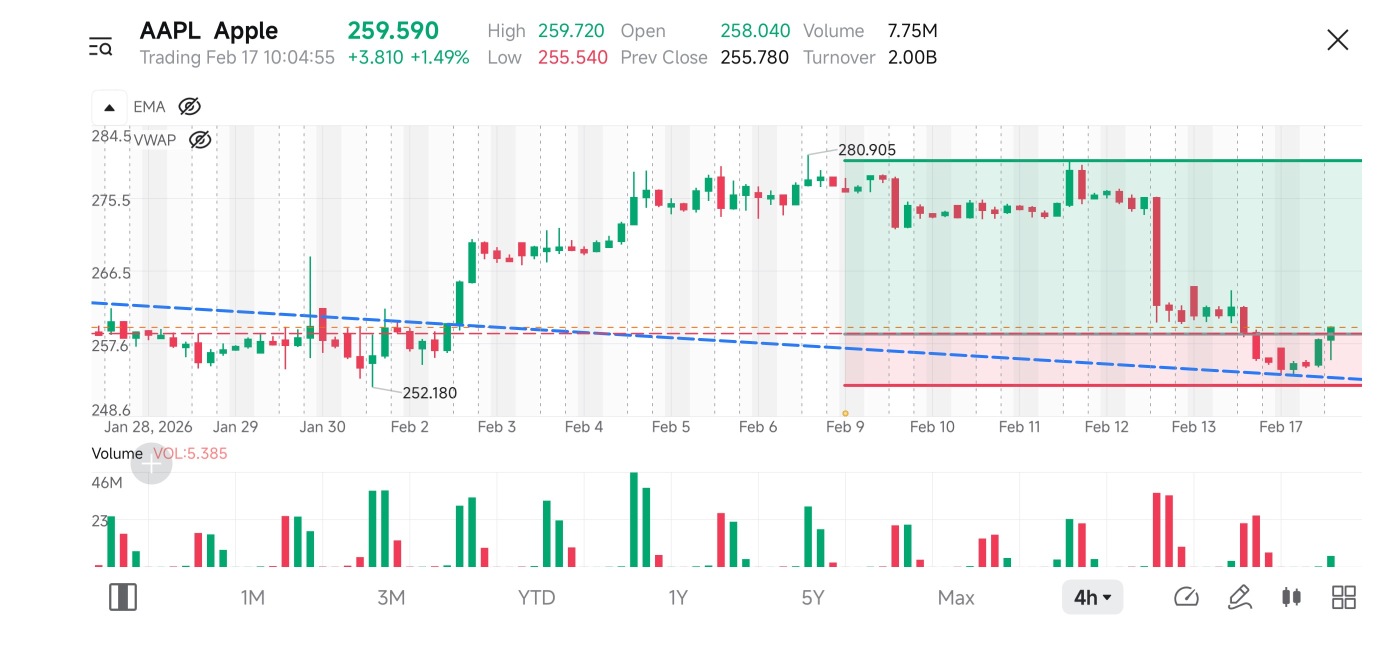Close the AAPL chart view
The image size is (1398, 645).
click(x=1337, y=40)
